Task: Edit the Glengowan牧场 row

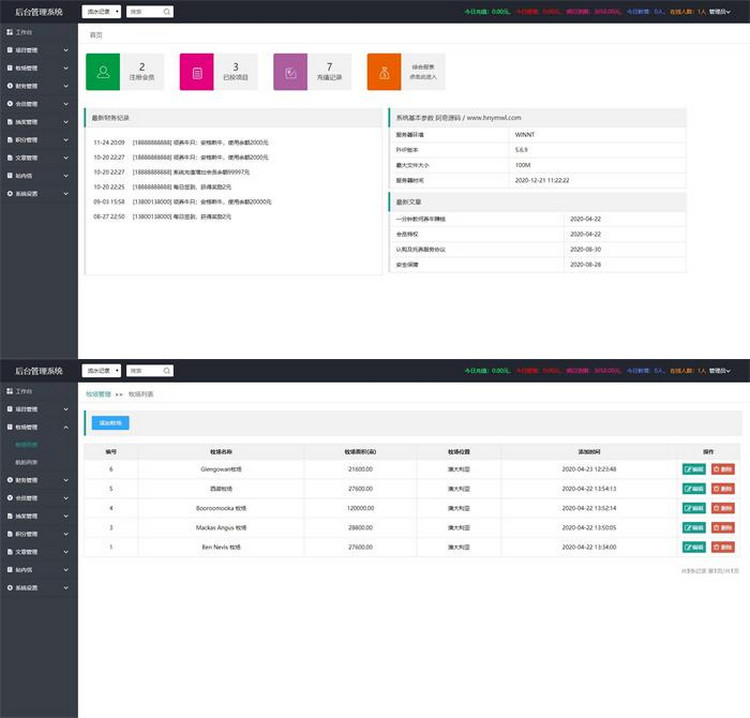Action: click(x=694, y=469)
